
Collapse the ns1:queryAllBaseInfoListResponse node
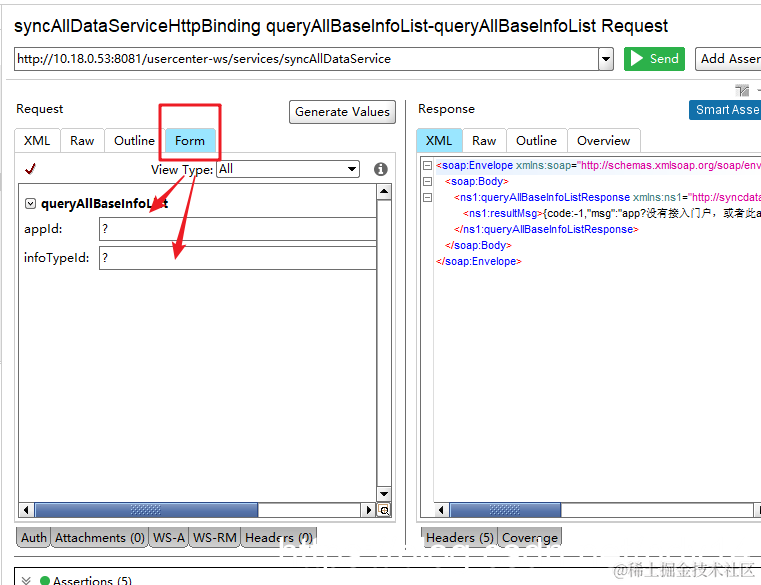[x=427, y=198]
